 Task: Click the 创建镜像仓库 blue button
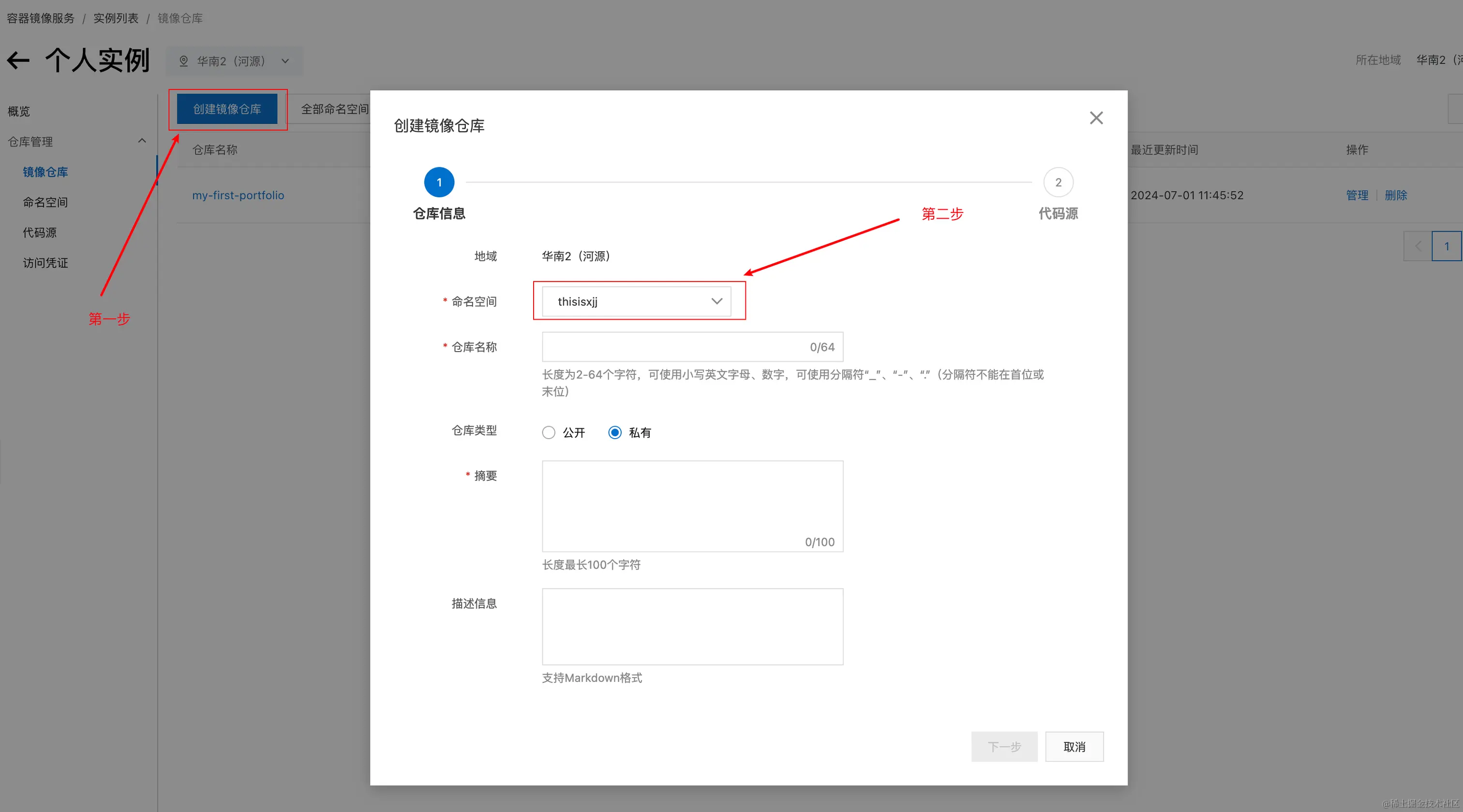pyautogui.click(x=227, y=109)
